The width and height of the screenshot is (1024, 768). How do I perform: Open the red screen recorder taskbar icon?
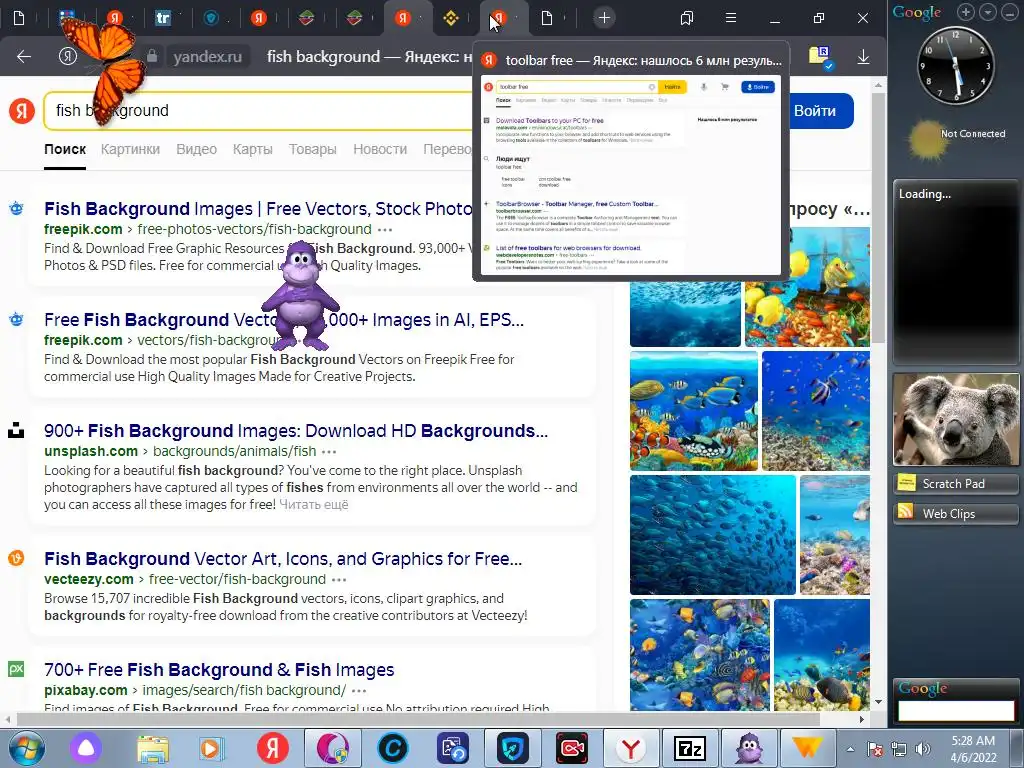pos(572,748)
